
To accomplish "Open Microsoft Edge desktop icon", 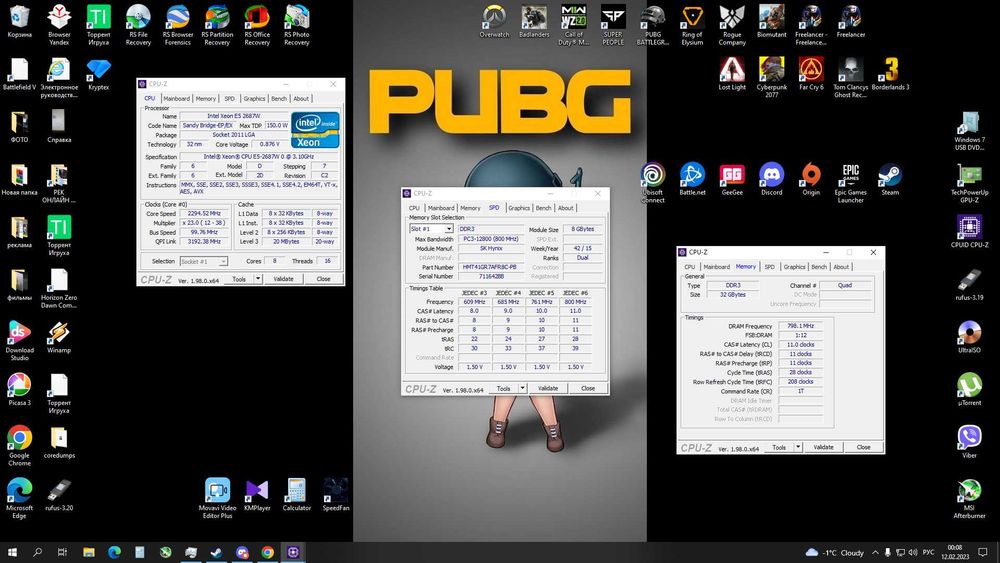I will 19,499.
